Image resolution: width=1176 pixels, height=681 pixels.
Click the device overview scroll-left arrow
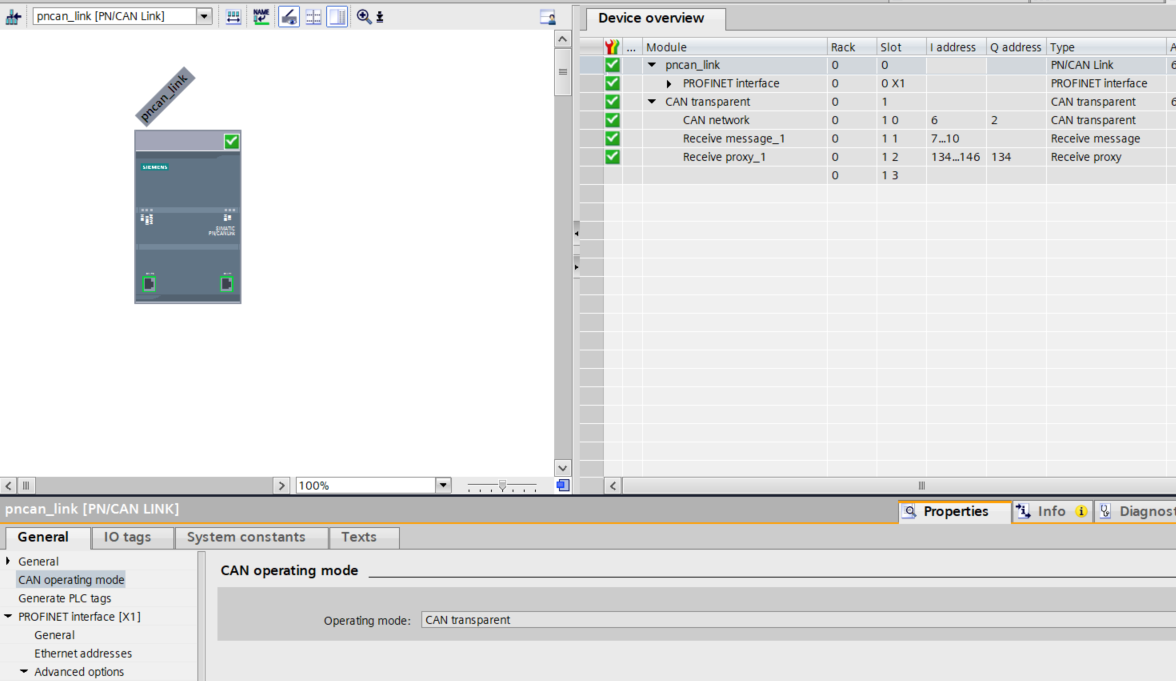click(613, 485)
